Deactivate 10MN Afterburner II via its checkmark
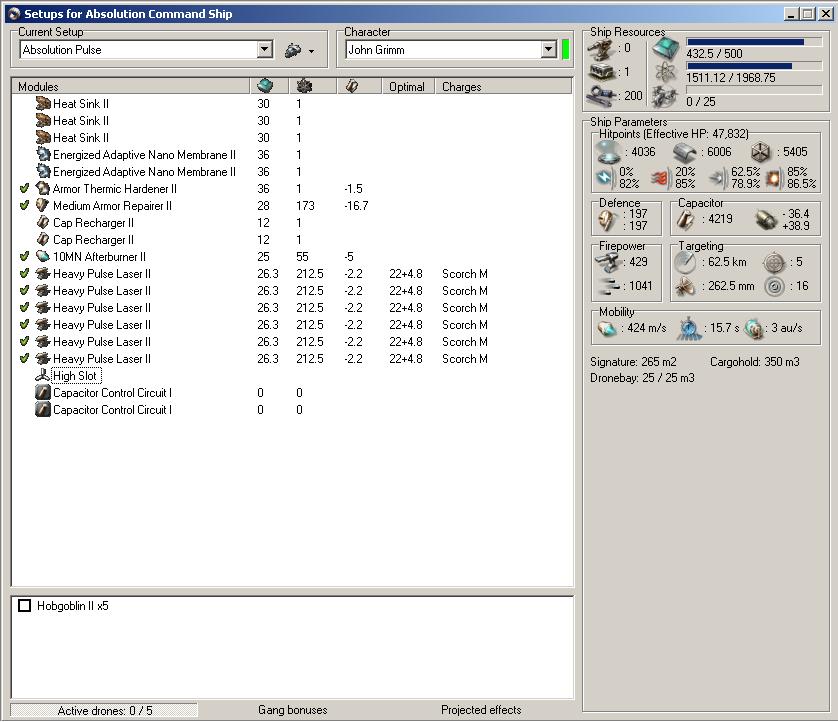Viewport: 838px width, 722px height. point(25,257)
